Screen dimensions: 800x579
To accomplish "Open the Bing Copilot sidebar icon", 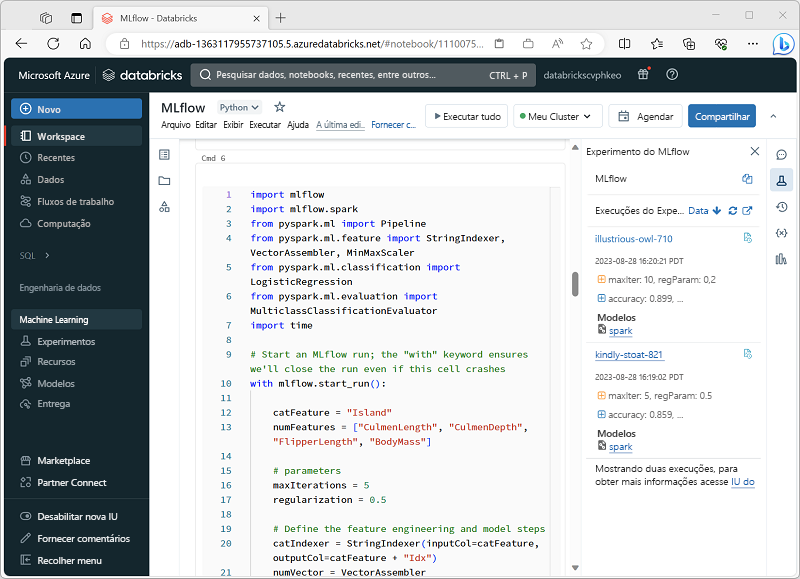I will [783, 44].
